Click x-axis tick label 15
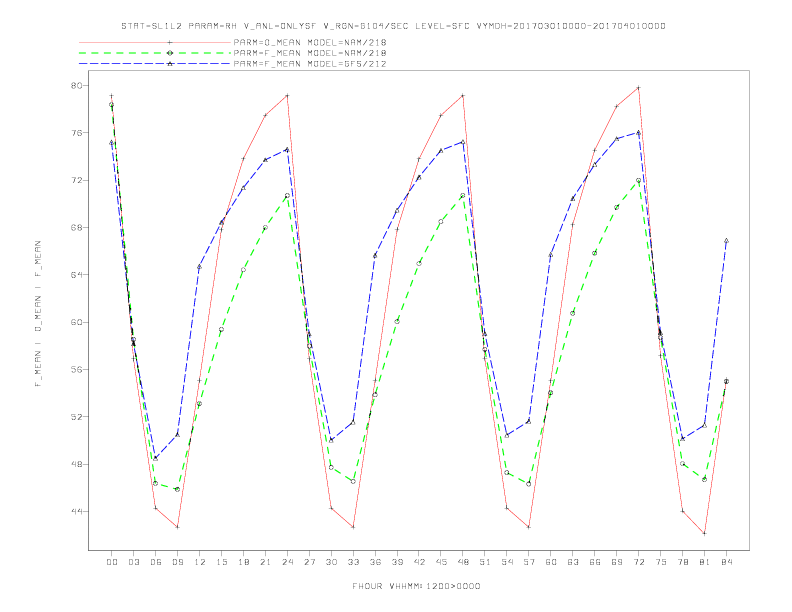Viewport: 792px width, 612px height. 222,562
